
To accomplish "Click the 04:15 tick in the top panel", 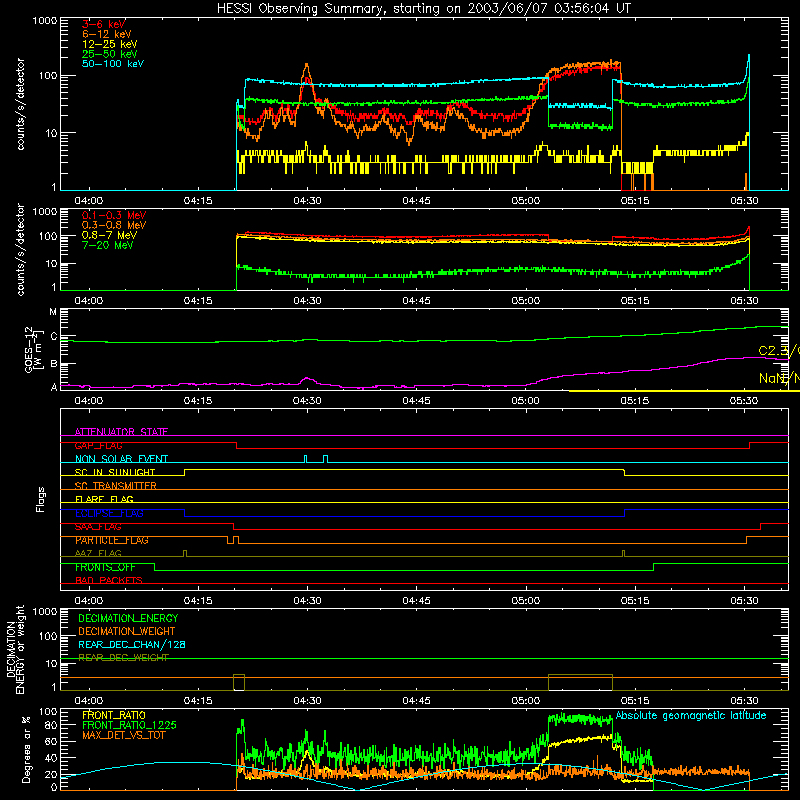I will click(x=198, y=201).
